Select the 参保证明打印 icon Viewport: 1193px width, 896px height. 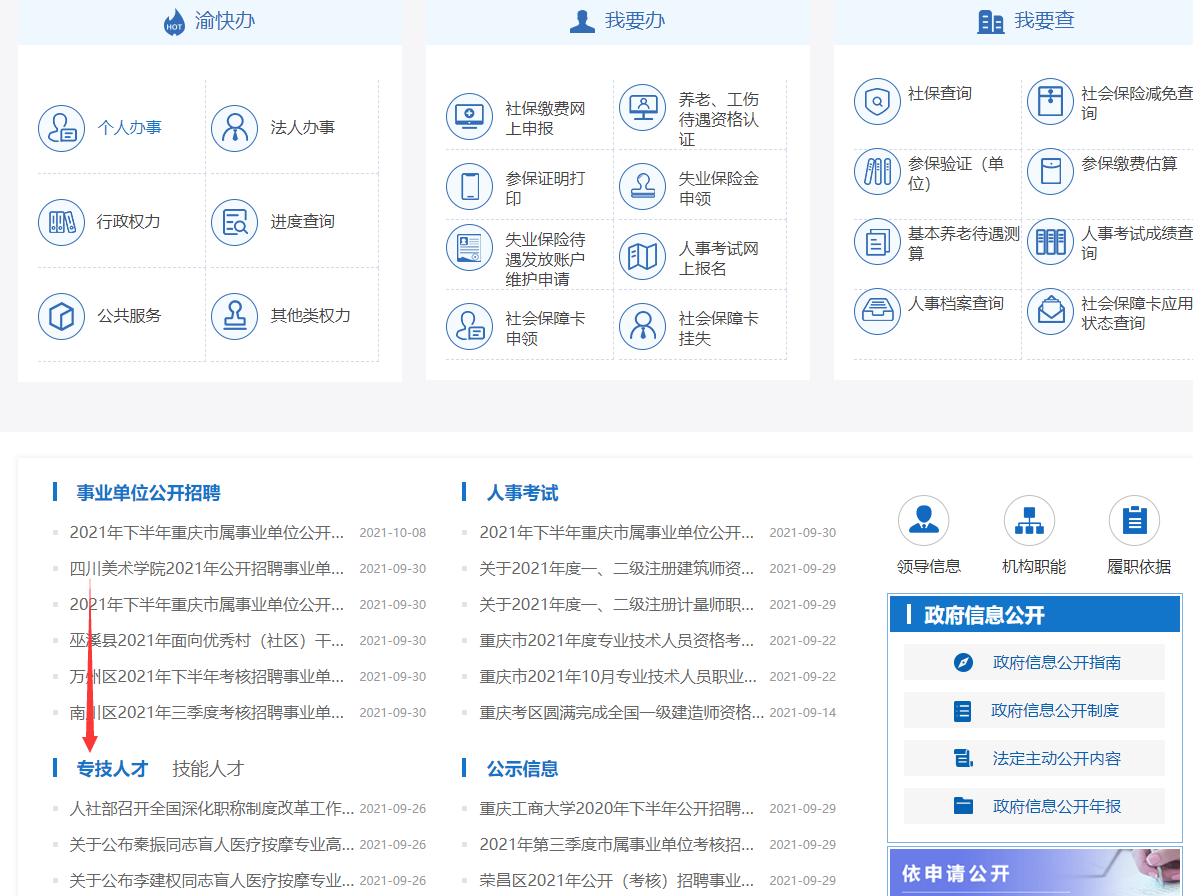click(470, 186)
